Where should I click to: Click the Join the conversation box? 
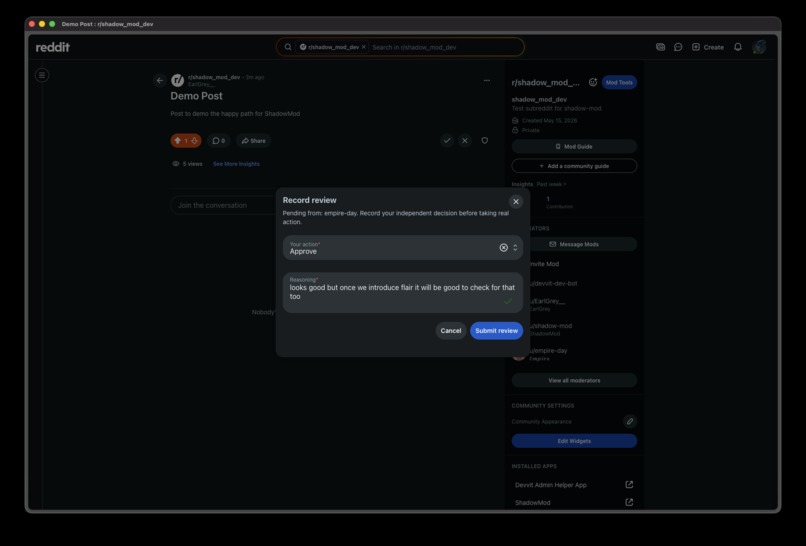click(224, 205)
